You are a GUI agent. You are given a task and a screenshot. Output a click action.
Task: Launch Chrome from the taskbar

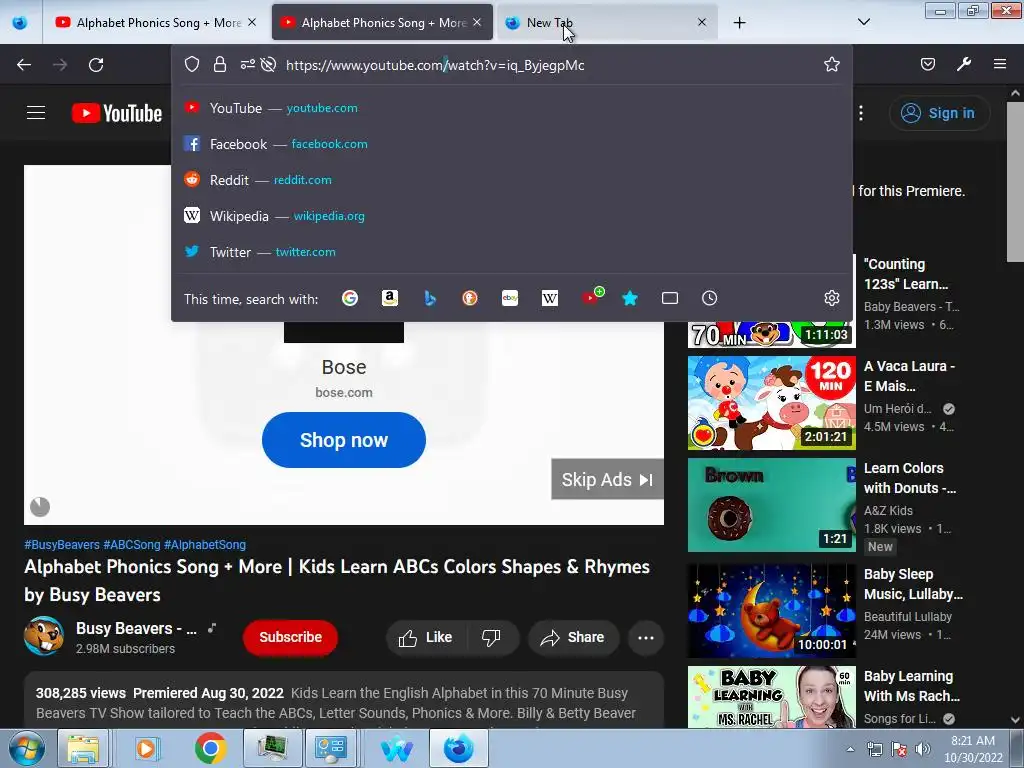[210, 748]
